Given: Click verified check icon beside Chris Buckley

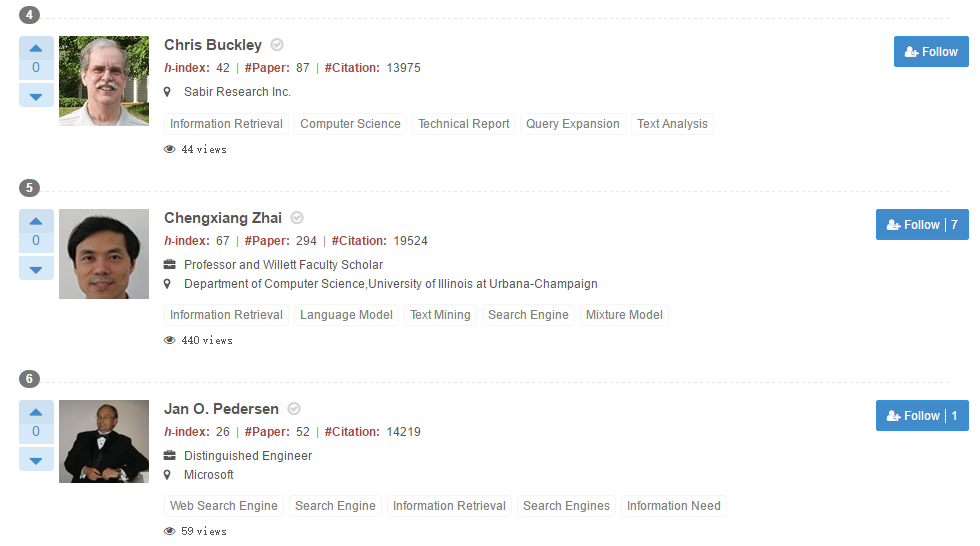Looking at the screenshot, I should [277, 45].
